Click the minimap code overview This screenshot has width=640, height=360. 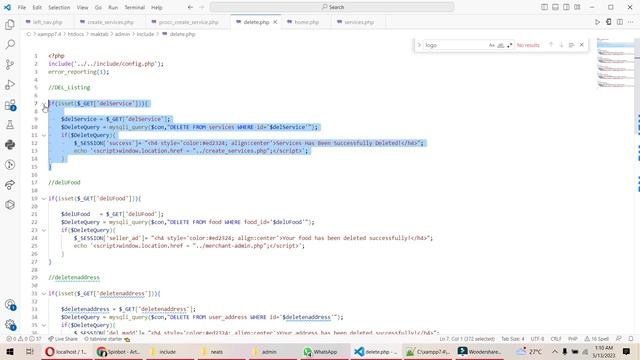616,63
